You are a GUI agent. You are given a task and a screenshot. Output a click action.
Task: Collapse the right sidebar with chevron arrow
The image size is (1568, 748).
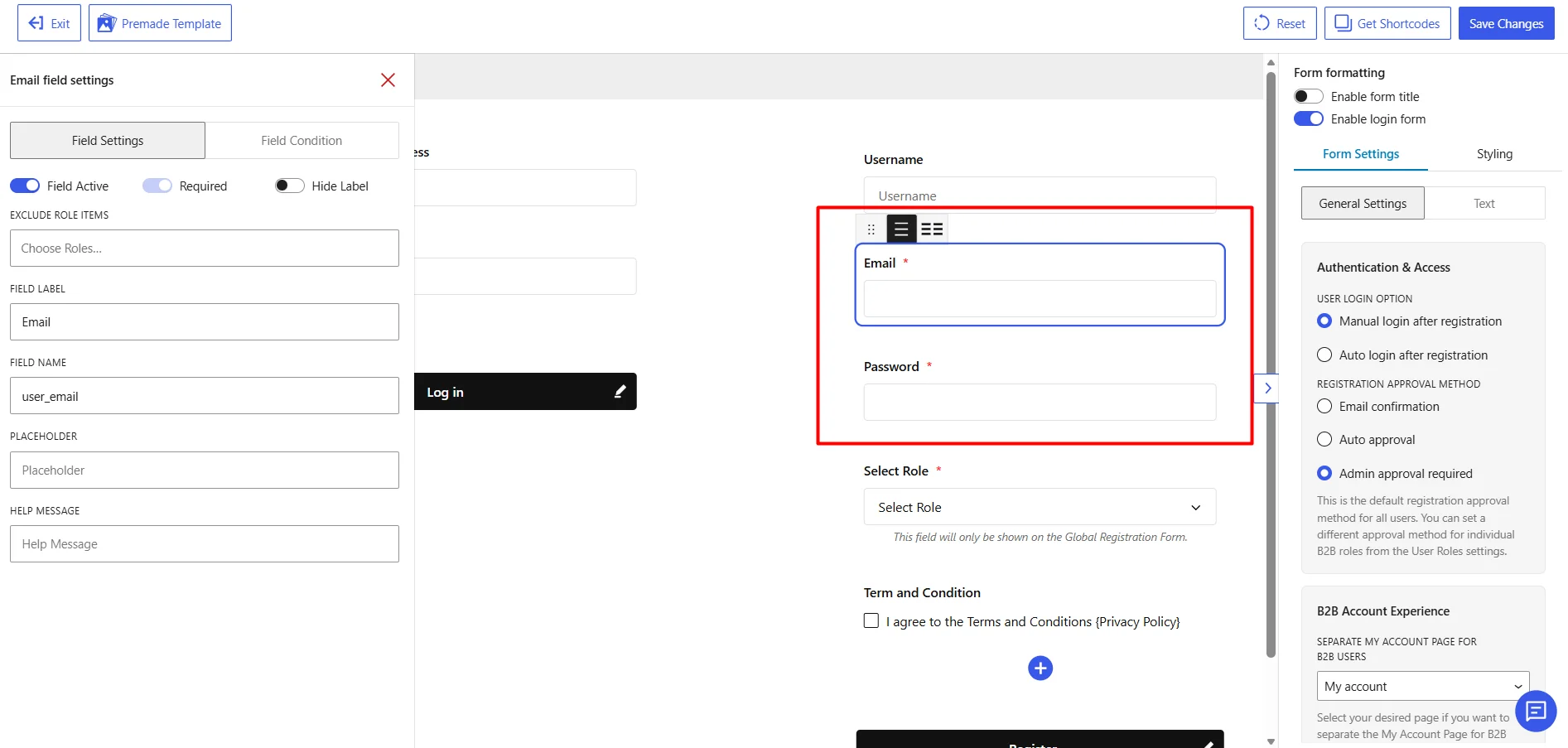pyautogui.click(x=1267, y=388)
